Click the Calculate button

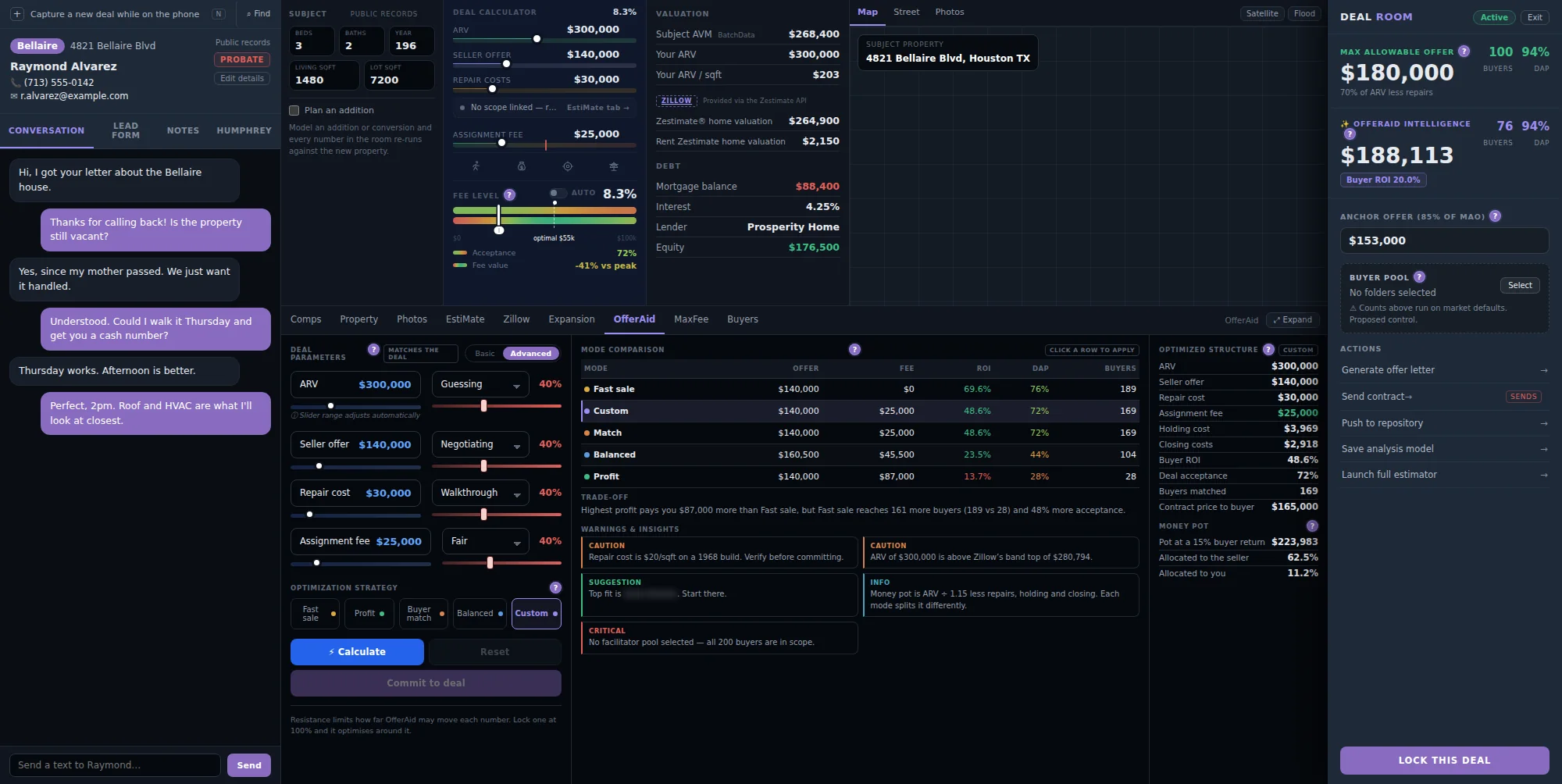pos(357,652)
